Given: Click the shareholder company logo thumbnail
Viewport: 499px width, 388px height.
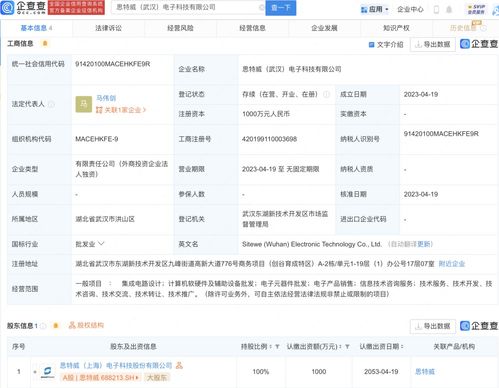Looking at the screenshot, I should coord(47,372).
